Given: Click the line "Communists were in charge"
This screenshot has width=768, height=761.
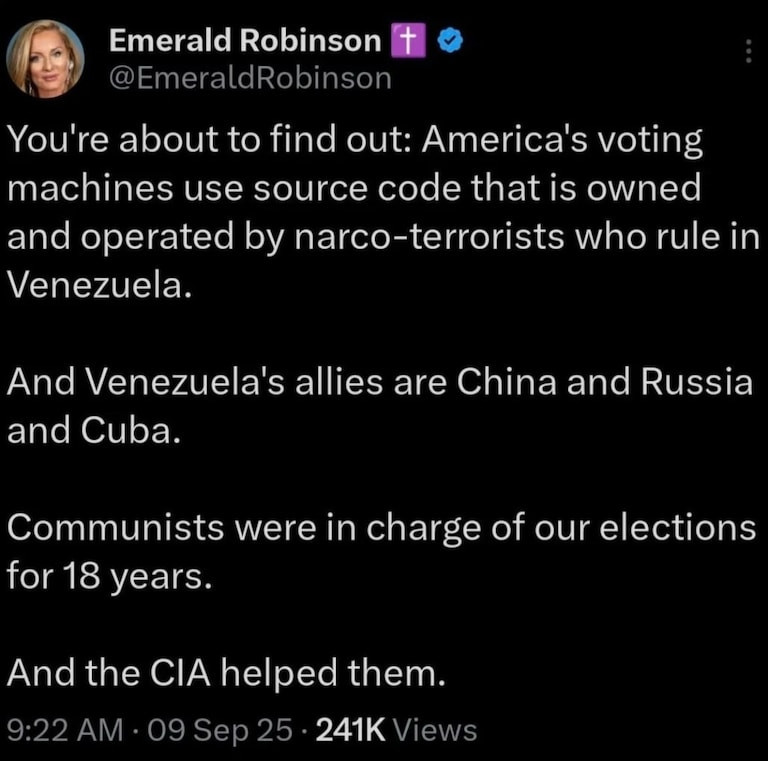Looking at the screenshot, I should [380, 529].
